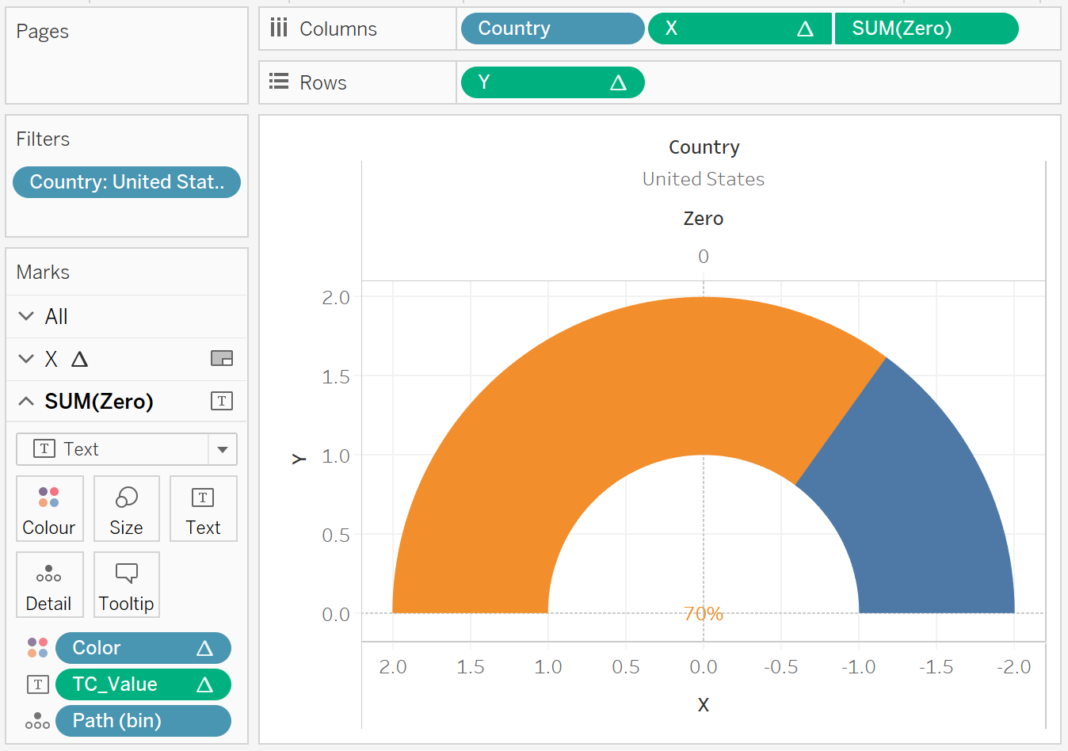Click the Rows shelf icon
The image size is (1068, 751).
click(x=279, y=82)
